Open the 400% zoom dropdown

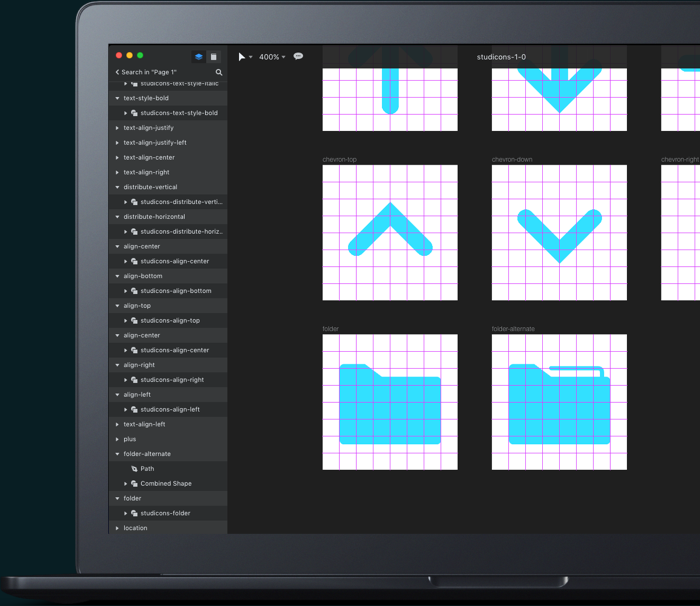tap(272, 57)
